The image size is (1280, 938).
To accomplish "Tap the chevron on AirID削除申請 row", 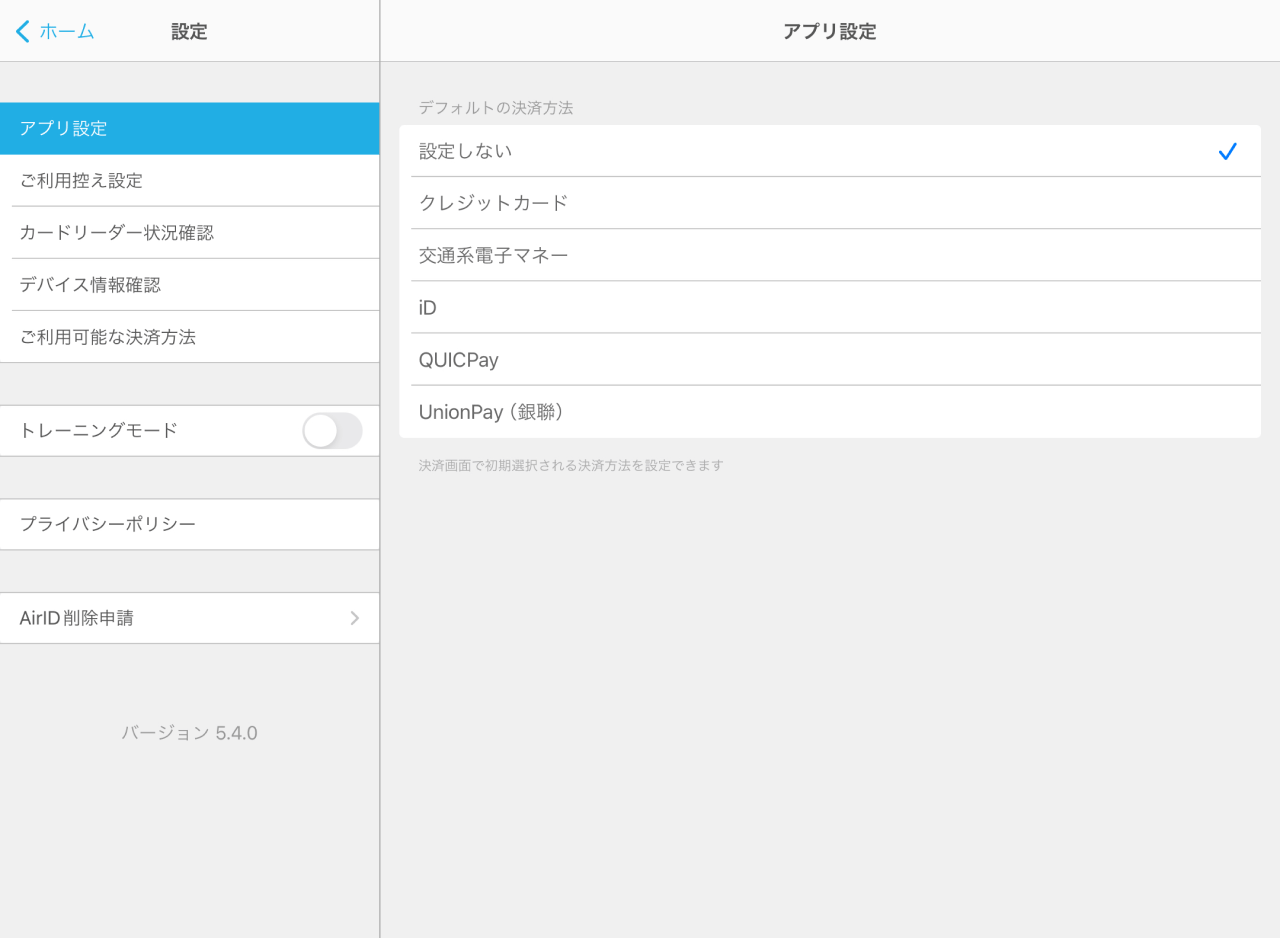I will pyautogui.click(x=354, y=618).
